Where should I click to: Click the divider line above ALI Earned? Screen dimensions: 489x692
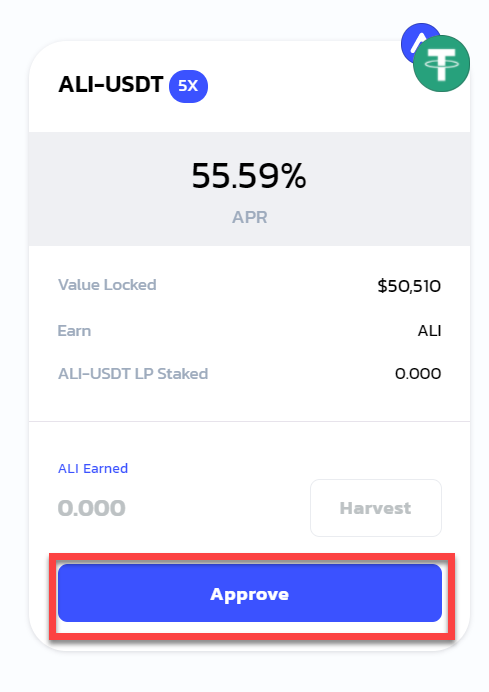tap(250, 421)
